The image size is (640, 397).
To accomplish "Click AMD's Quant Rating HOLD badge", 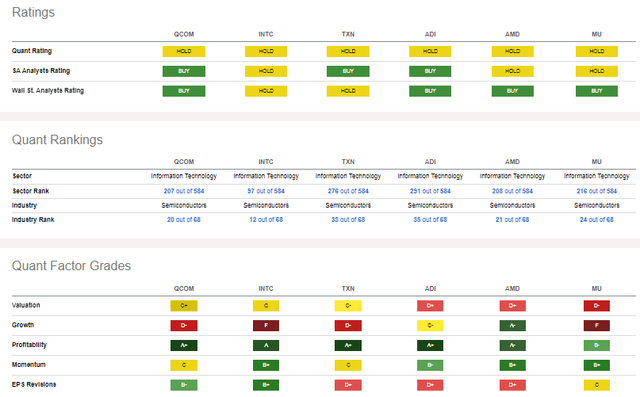I will 512,51.
